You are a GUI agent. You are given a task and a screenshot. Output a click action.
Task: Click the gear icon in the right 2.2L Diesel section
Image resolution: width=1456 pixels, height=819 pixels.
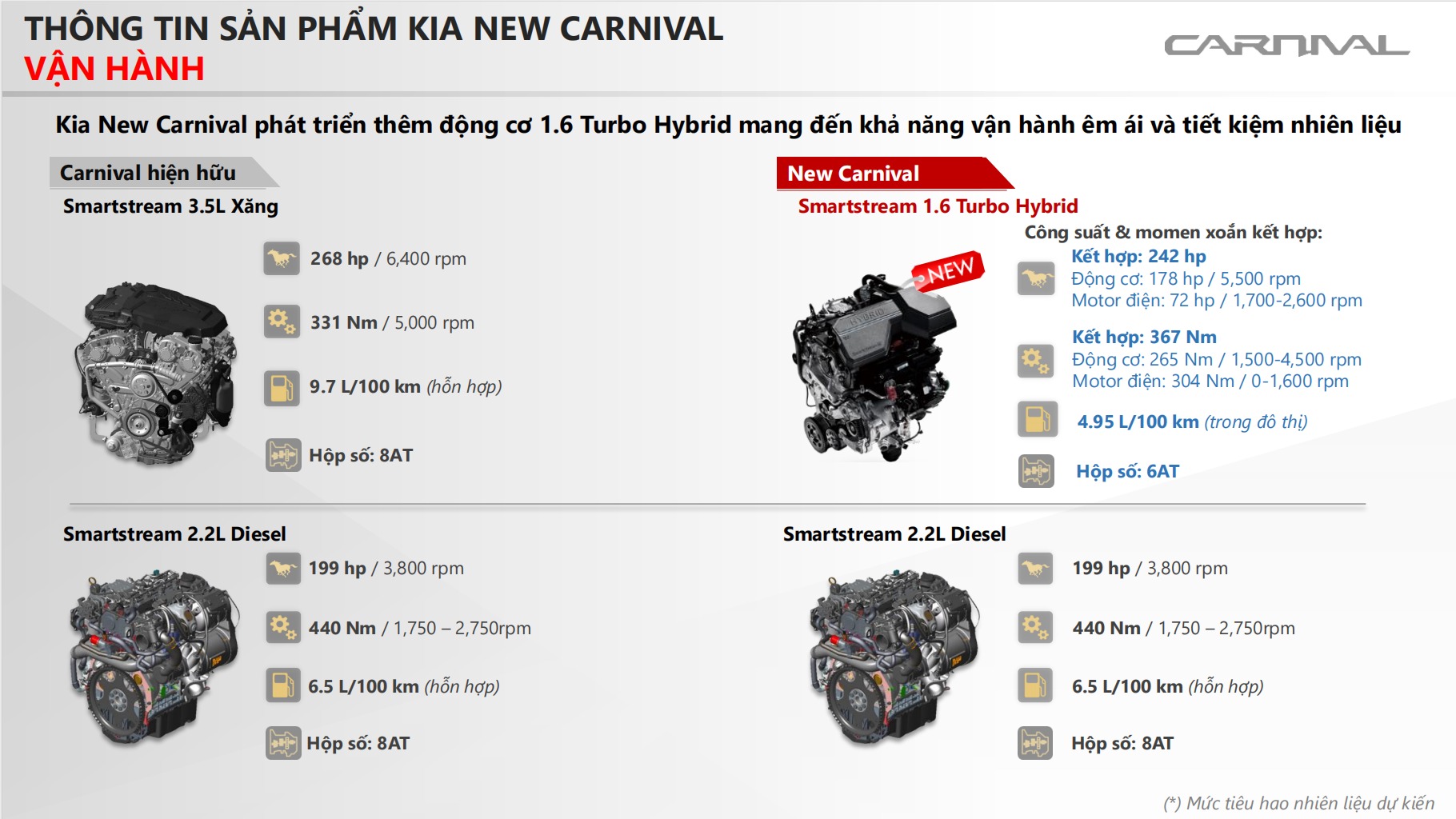1035,628
